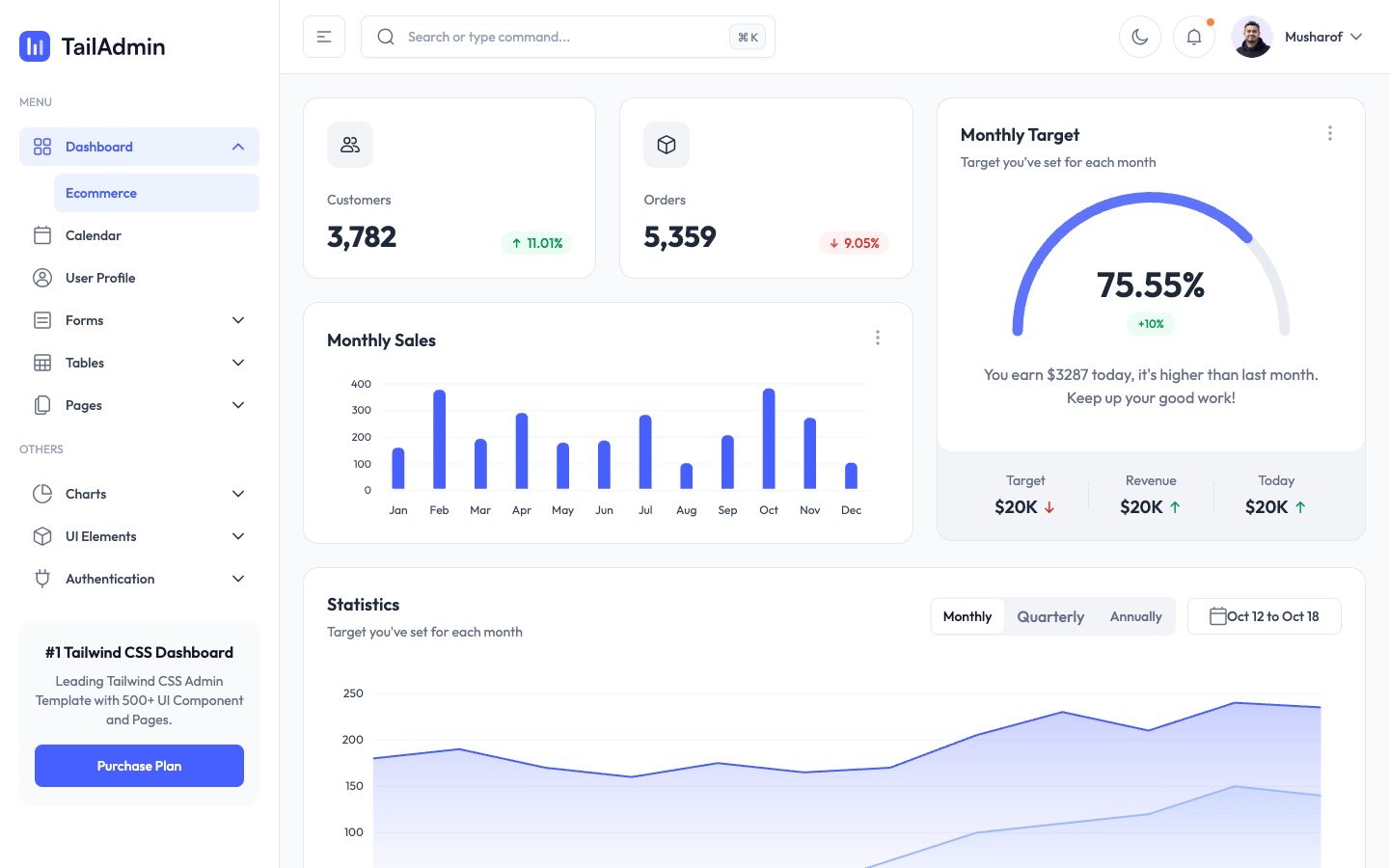Open Monthly Target three-dot options menu
The height and width of the screenshot is (868, 1389).
click(1330, 133)
